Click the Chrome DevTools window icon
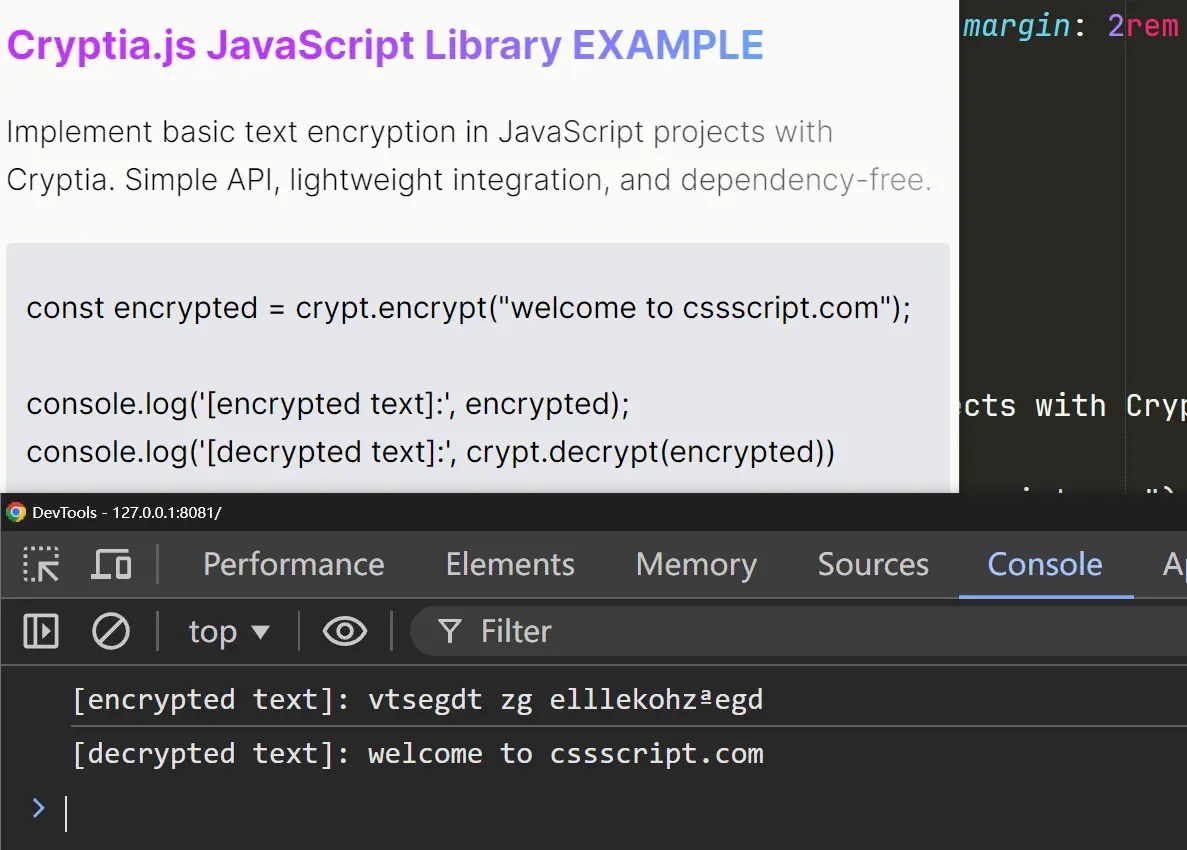This screenshot has width=1187, height=850. tap(15, 512)
